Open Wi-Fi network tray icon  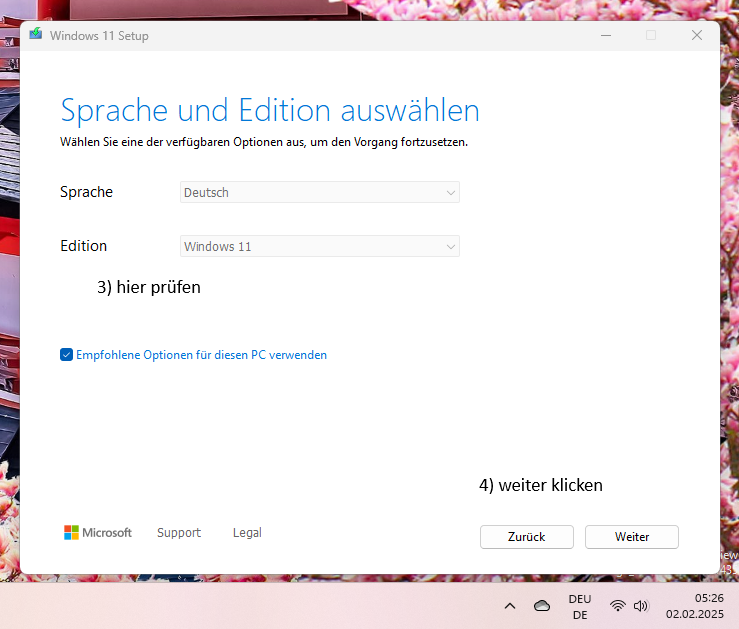pyautogui.click(x=617, y=605)
